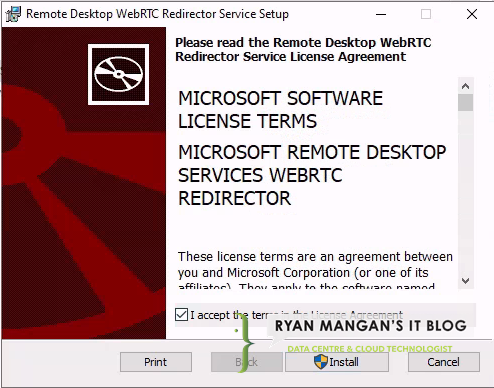494x388 pixels.
Task: Close the setup dialog with X
Action: (x=472, y=14)
